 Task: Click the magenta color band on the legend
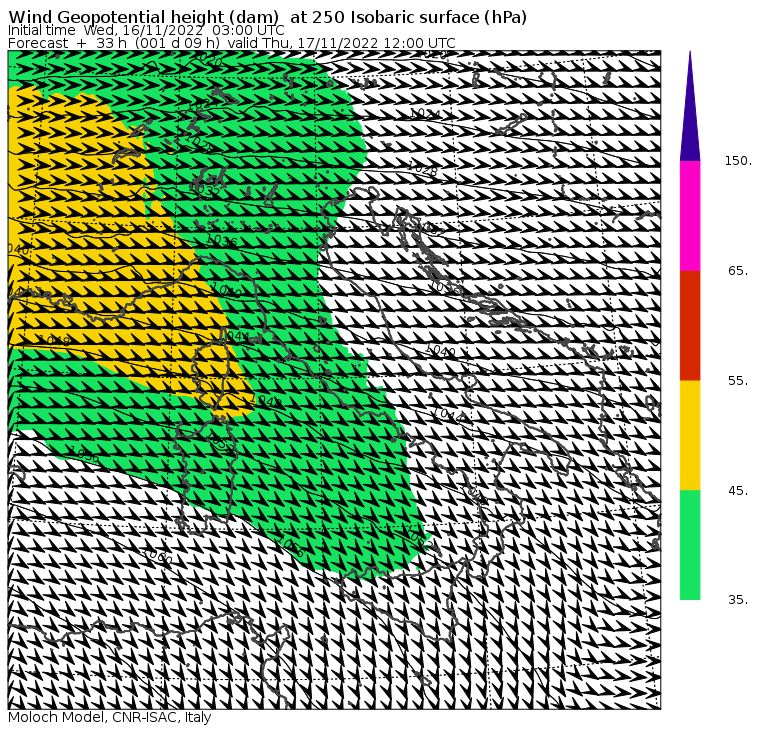tap(690, 216)
